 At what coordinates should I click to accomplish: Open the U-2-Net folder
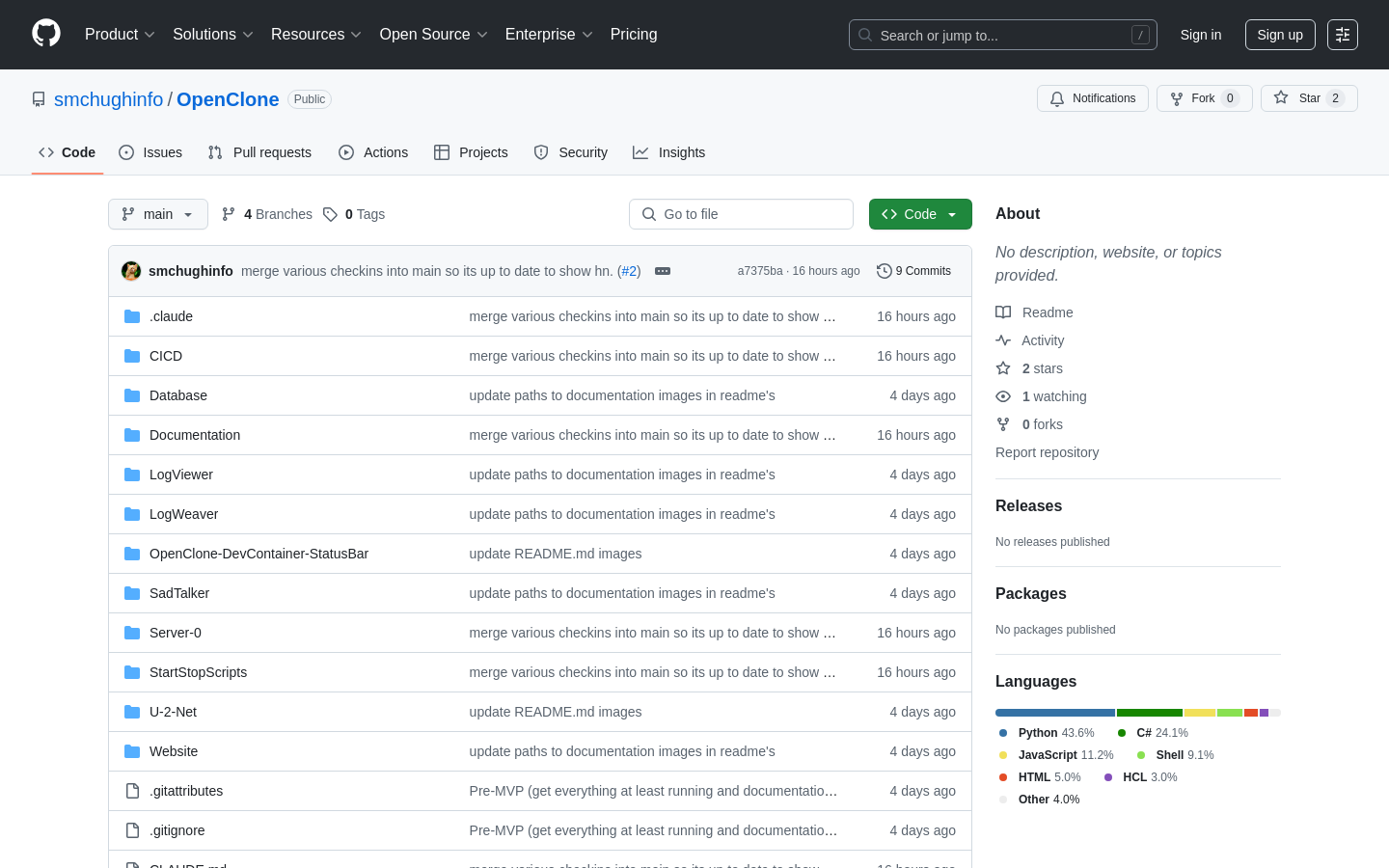pos(173,712)
